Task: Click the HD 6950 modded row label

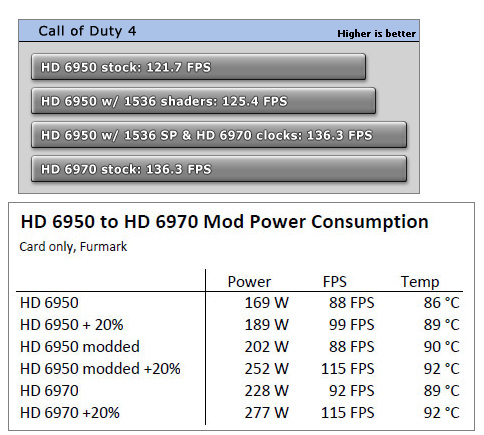Action: [80, 347]
